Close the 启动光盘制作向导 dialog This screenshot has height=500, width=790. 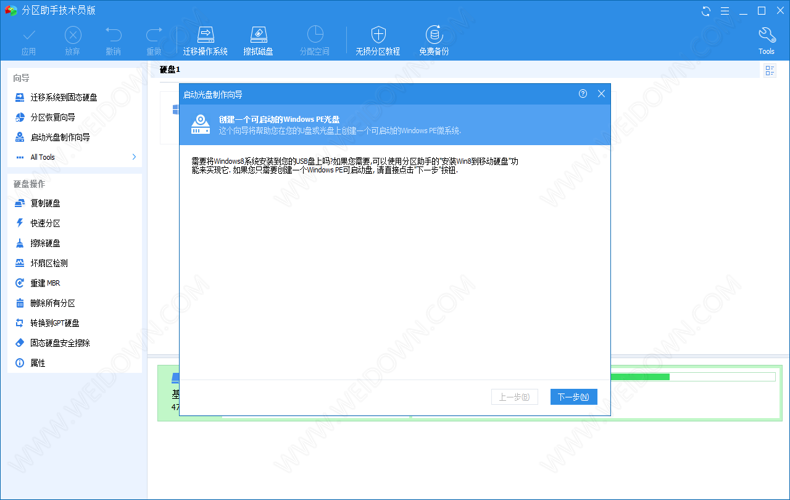point(601,93)
